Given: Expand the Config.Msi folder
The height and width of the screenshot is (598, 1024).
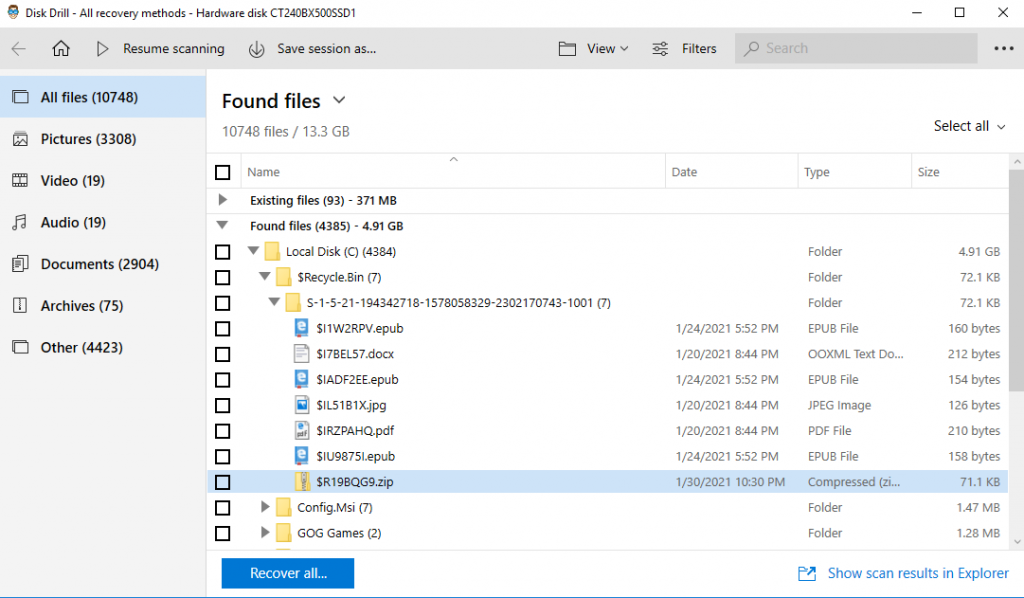Looking at the screenshot, I should coord(265,508).
